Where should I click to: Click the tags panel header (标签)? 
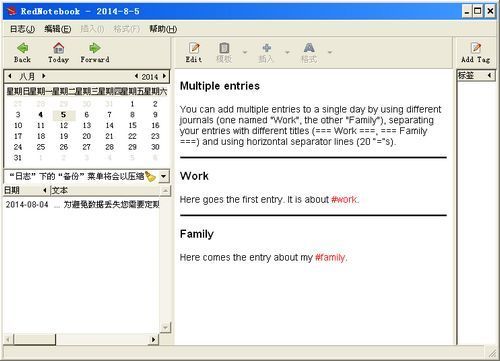click(476, 75)
